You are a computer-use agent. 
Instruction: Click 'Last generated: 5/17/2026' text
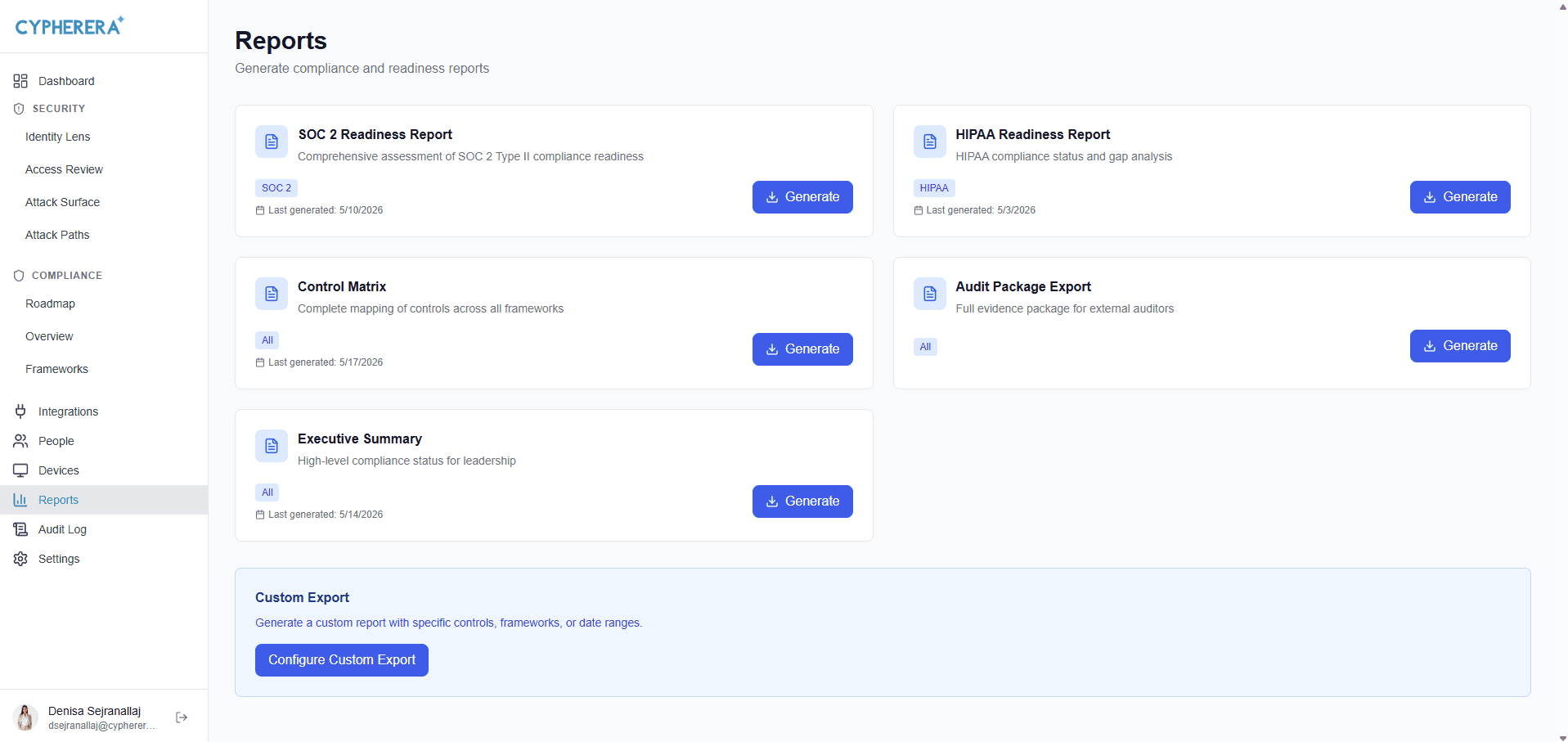326,362
